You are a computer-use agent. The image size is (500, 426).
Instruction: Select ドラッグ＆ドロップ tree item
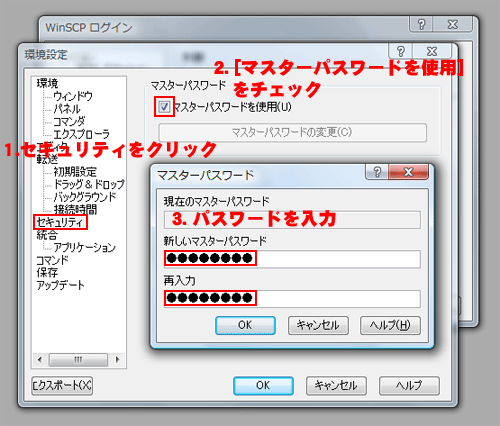click(x=89, y=184)
